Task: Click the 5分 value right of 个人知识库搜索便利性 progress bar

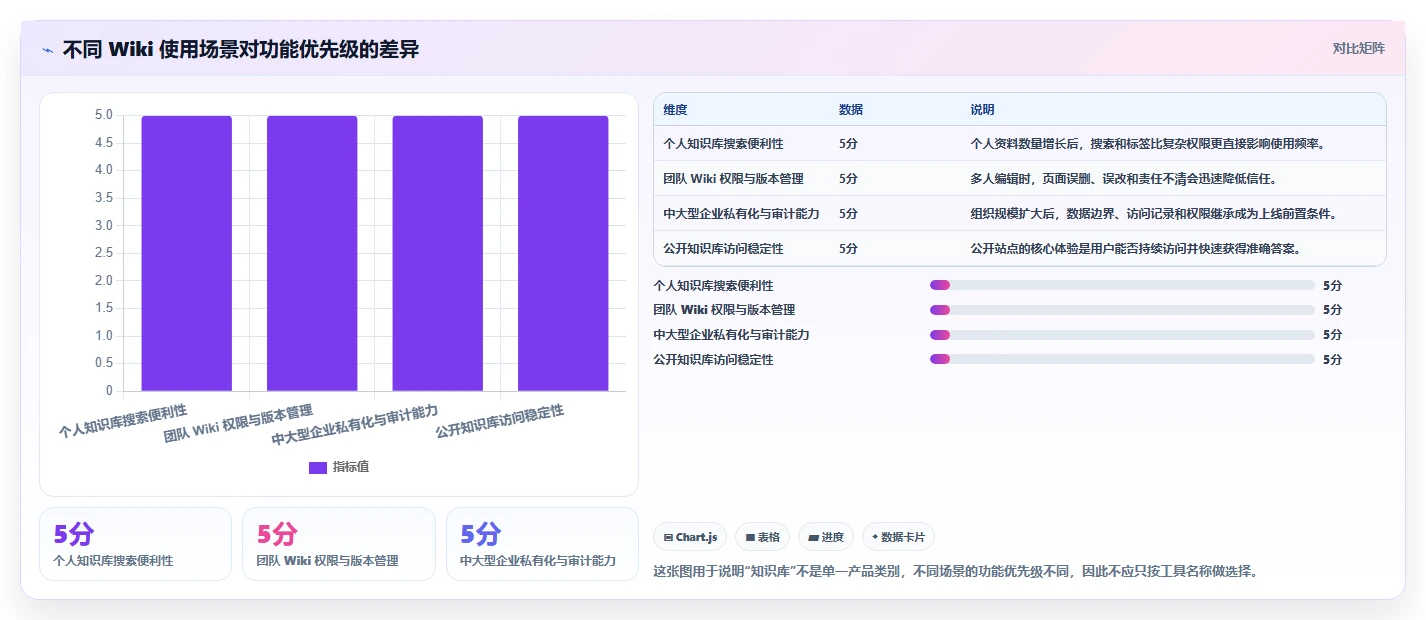Action: (1332, 285)
